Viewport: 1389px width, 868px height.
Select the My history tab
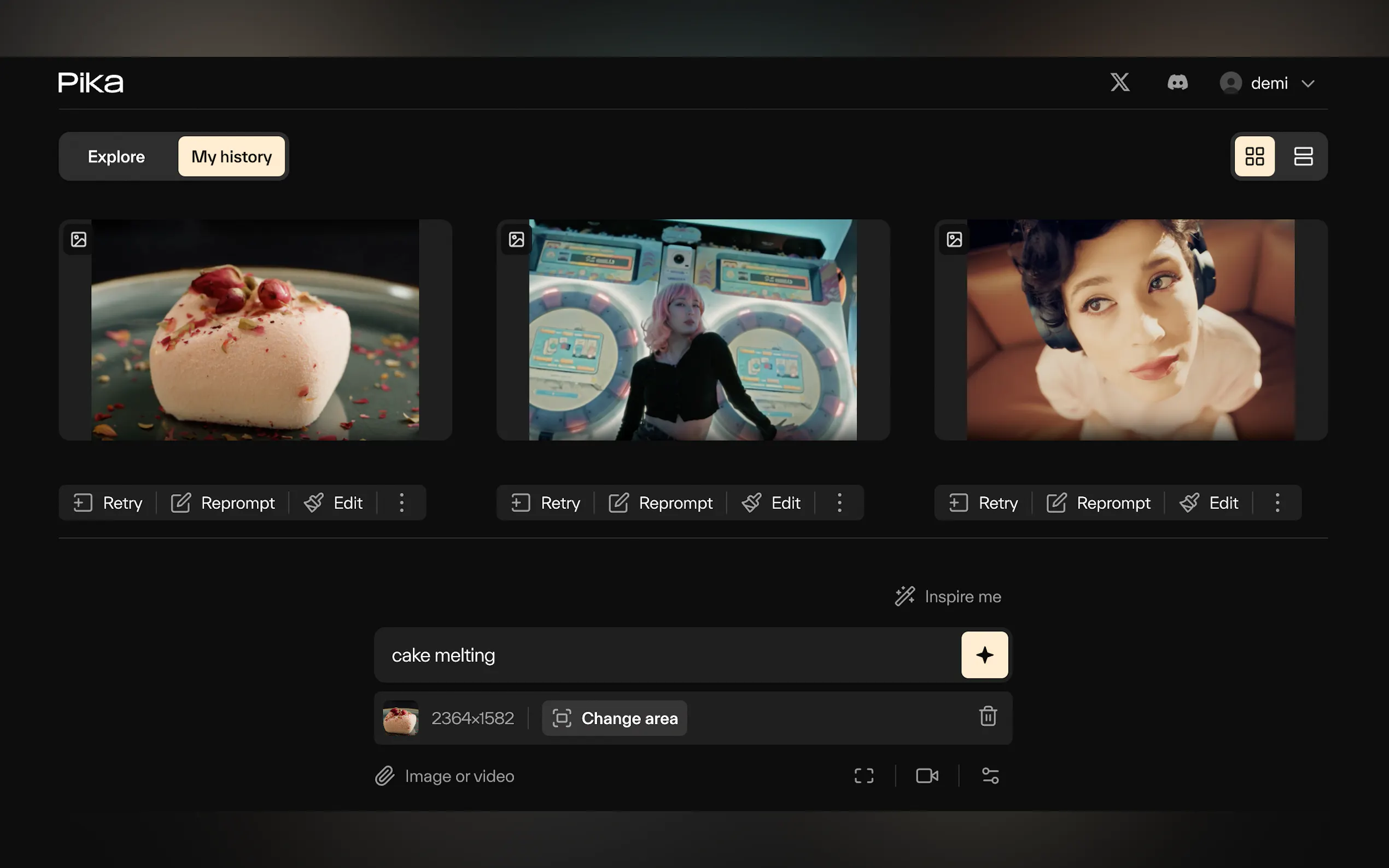[231, 157]
